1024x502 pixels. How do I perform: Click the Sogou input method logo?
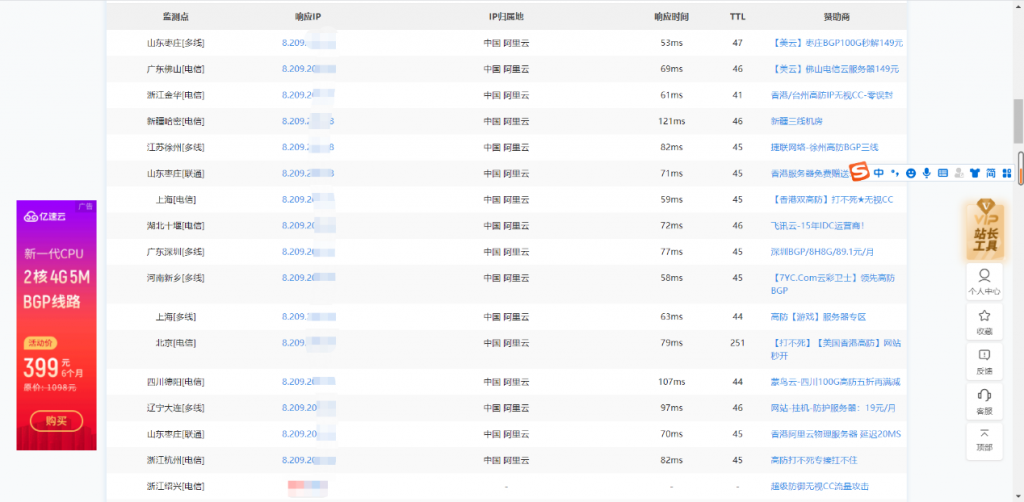(x=859, y=172)
